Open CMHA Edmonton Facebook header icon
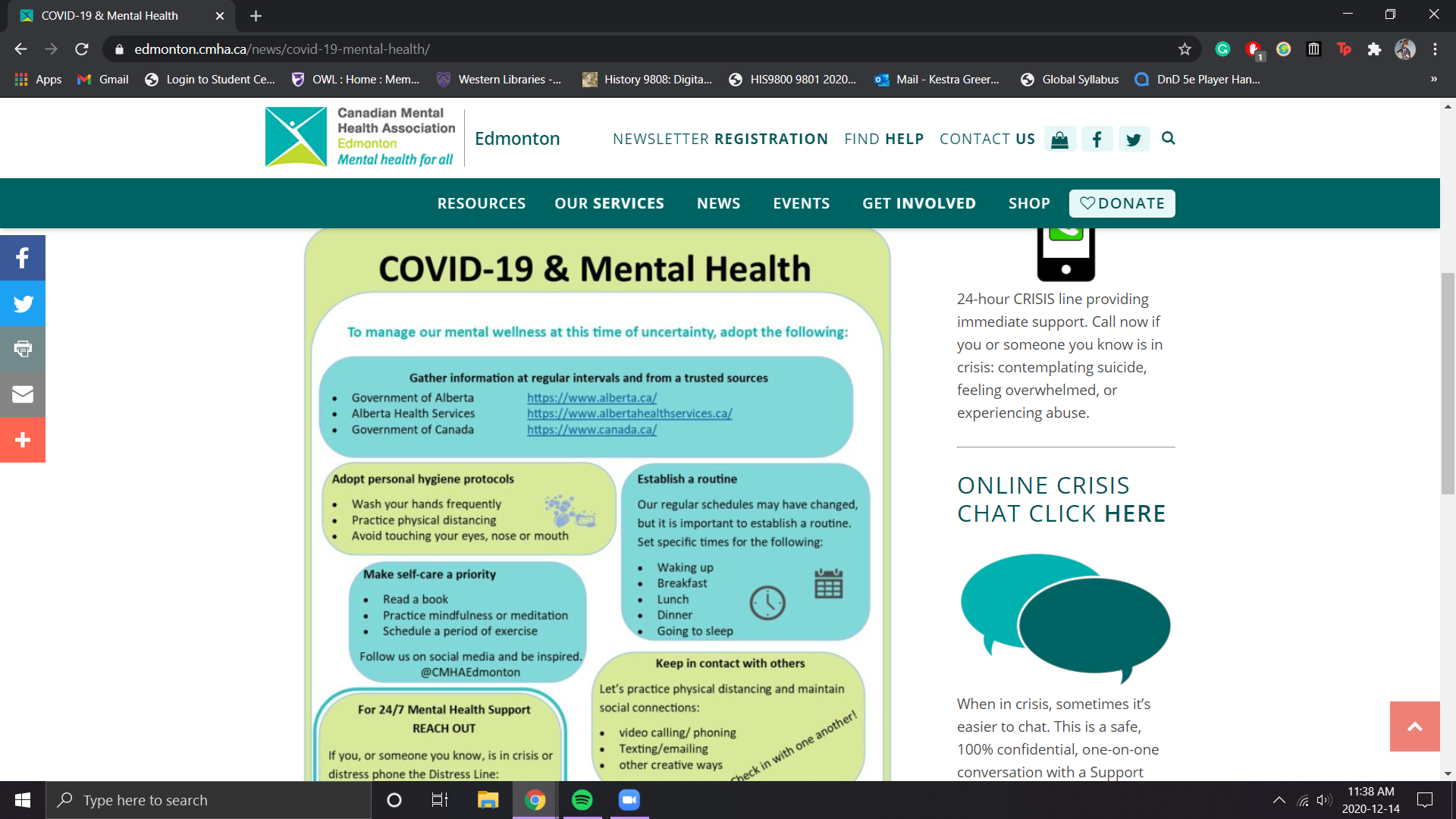This screenshot has width=1456, height=819. (x=1097, y=140)
